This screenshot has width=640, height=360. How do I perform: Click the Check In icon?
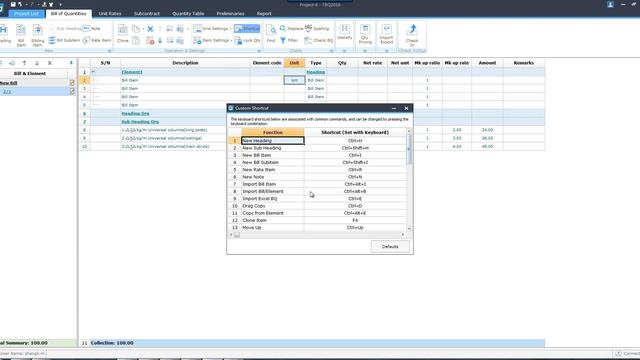coord(412,35)
